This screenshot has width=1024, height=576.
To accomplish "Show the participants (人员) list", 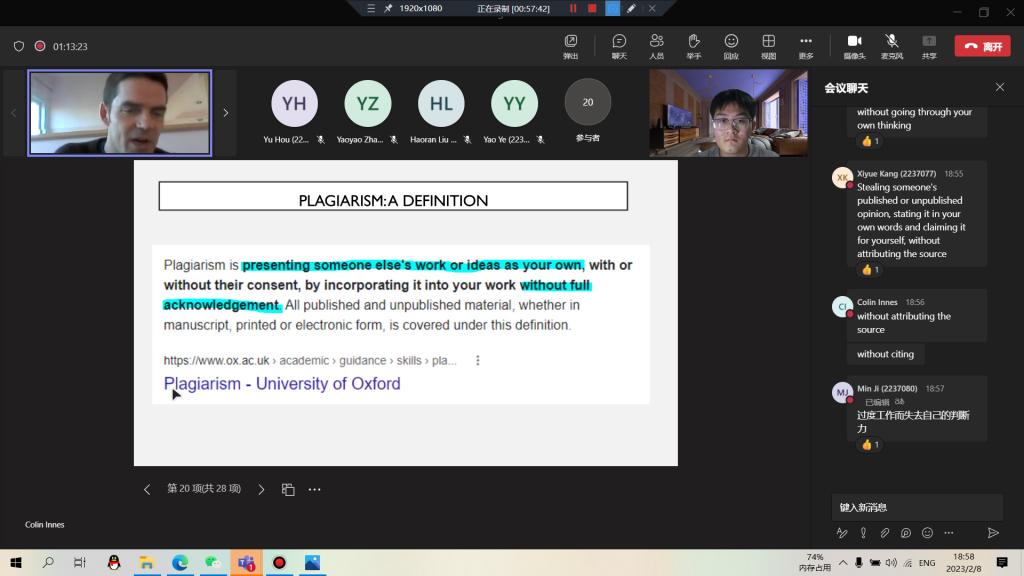I will [656, 45].
